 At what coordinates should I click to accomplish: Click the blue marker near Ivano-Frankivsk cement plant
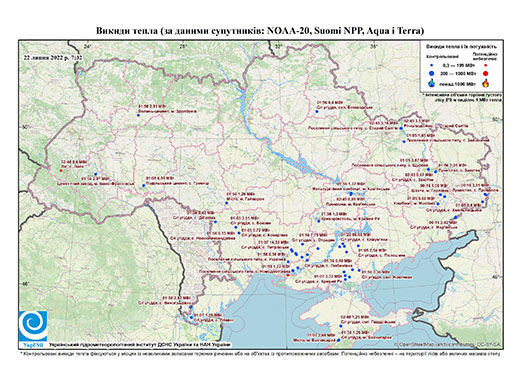(x=96, y=174)
